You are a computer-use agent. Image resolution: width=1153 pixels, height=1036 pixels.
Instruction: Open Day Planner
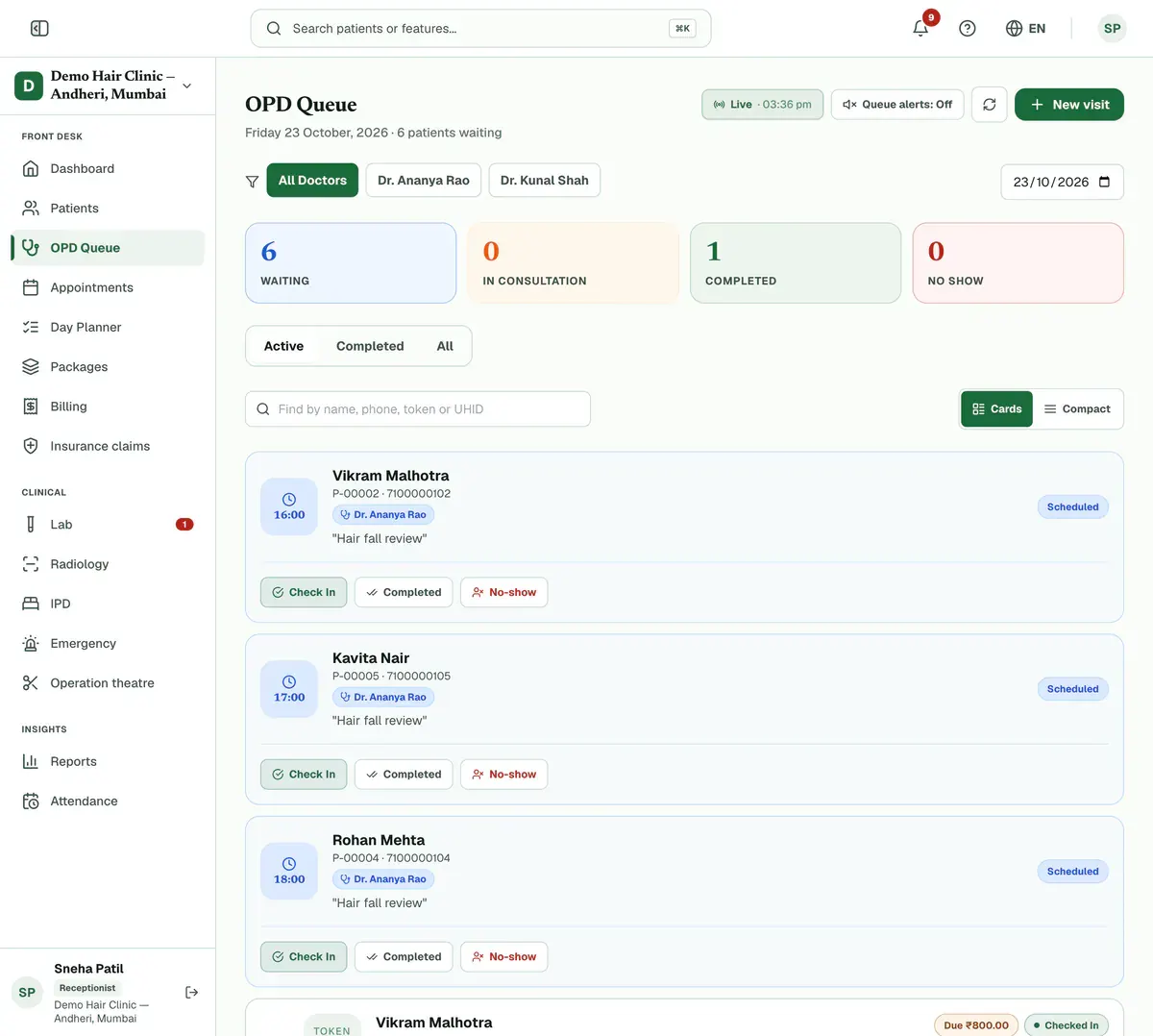108,328
